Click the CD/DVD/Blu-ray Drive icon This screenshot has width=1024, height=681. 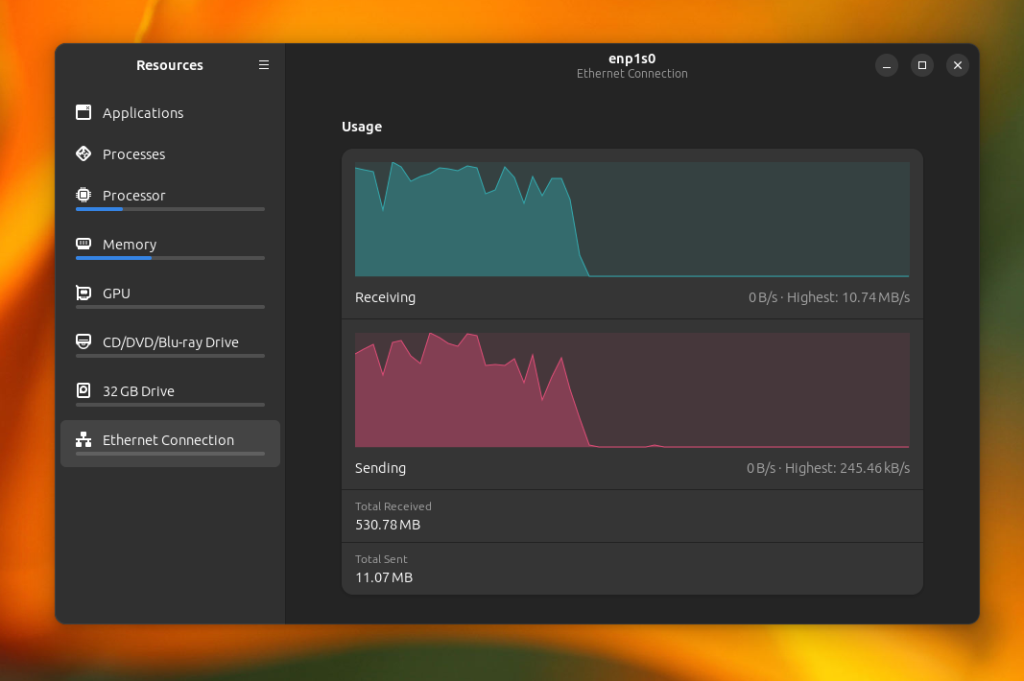pos(84,341)
